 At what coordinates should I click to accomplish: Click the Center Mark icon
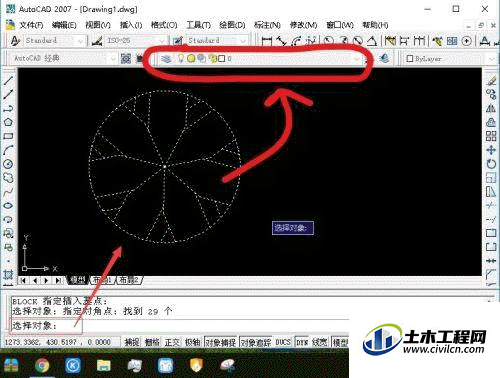coord(467,41)
